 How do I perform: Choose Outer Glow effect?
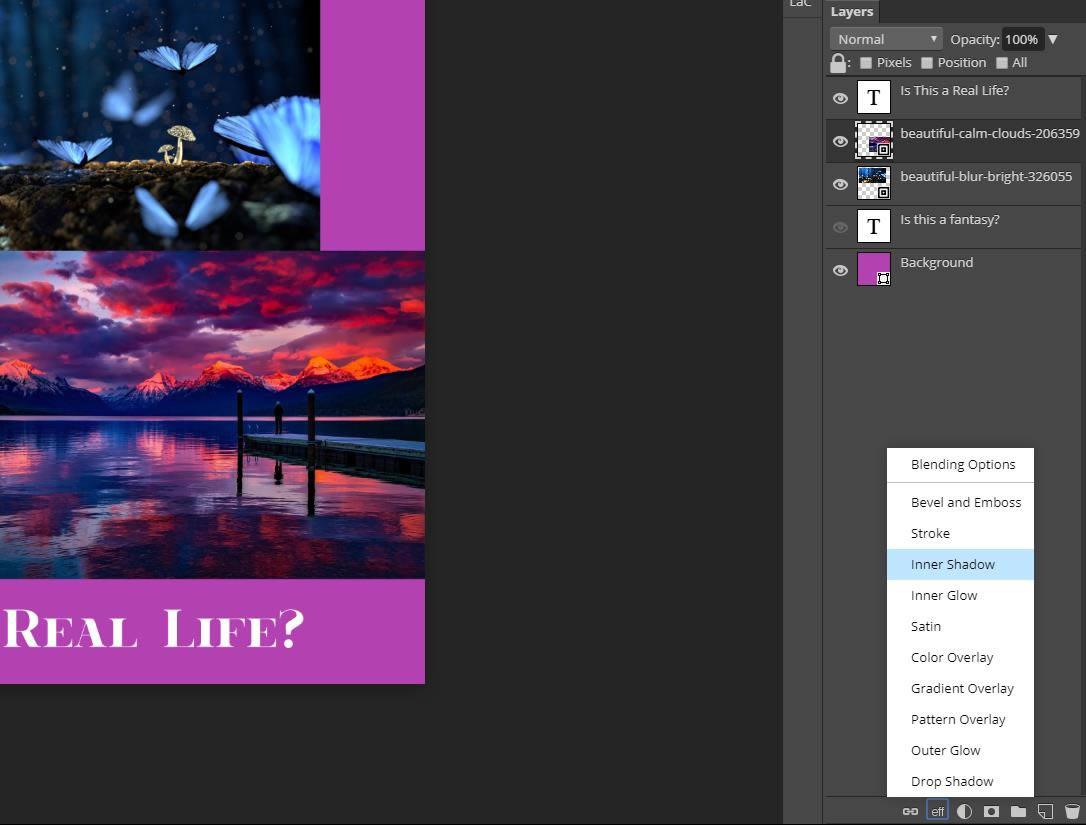point(960,750)
